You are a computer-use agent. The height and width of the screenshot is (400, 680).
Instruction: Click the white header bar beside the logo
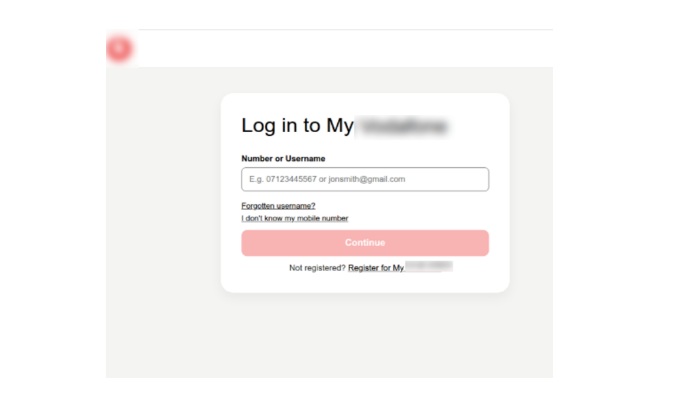[x=343, y=48]
